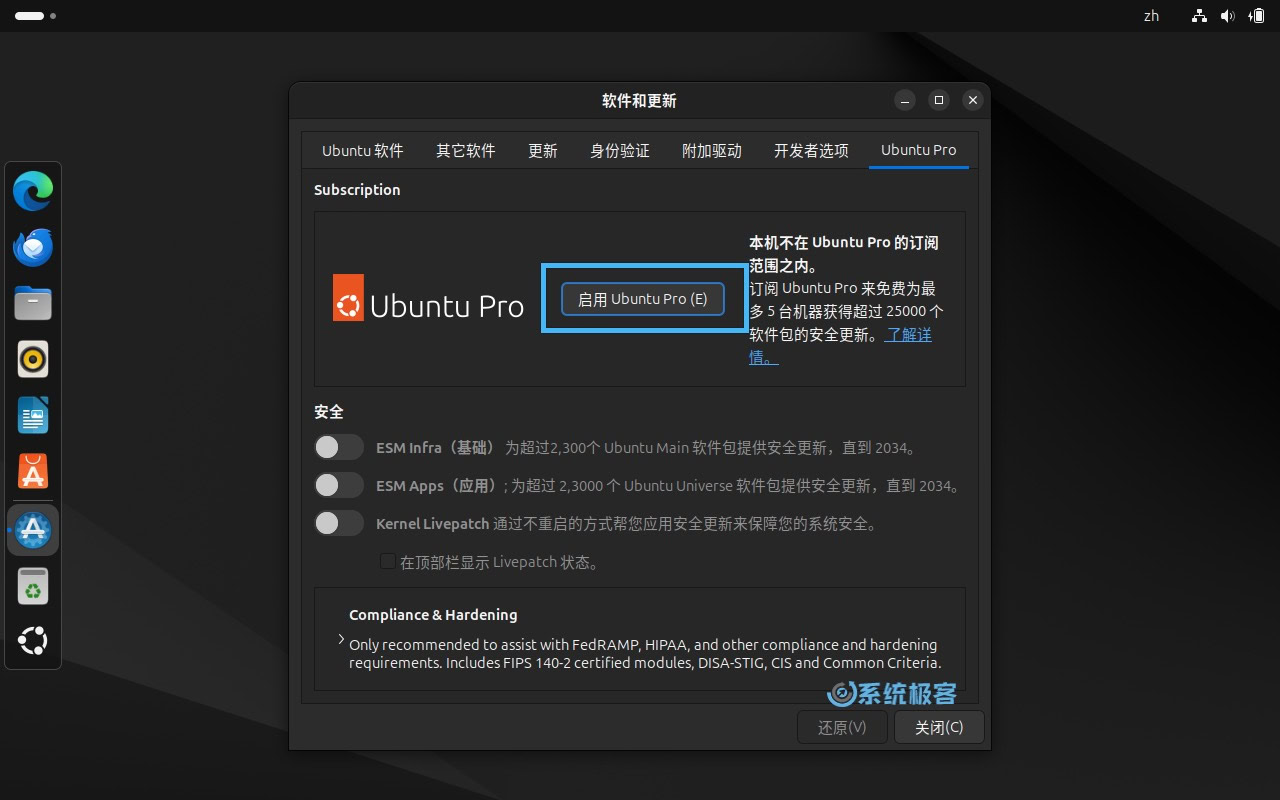Open the 更新 tab
The width and height of the screenshot is (1280, 800).
[x=543, y=150]
